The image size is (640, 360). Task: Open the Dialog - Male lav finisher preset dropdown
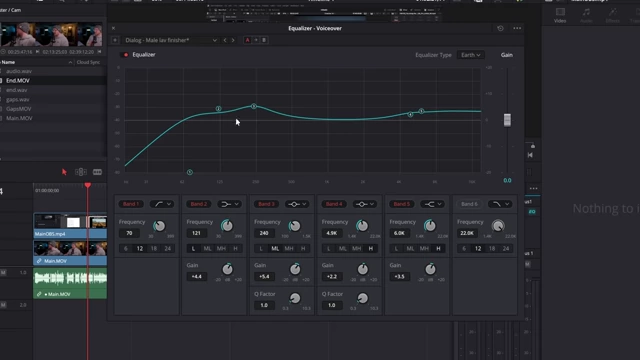pos(171,40)
